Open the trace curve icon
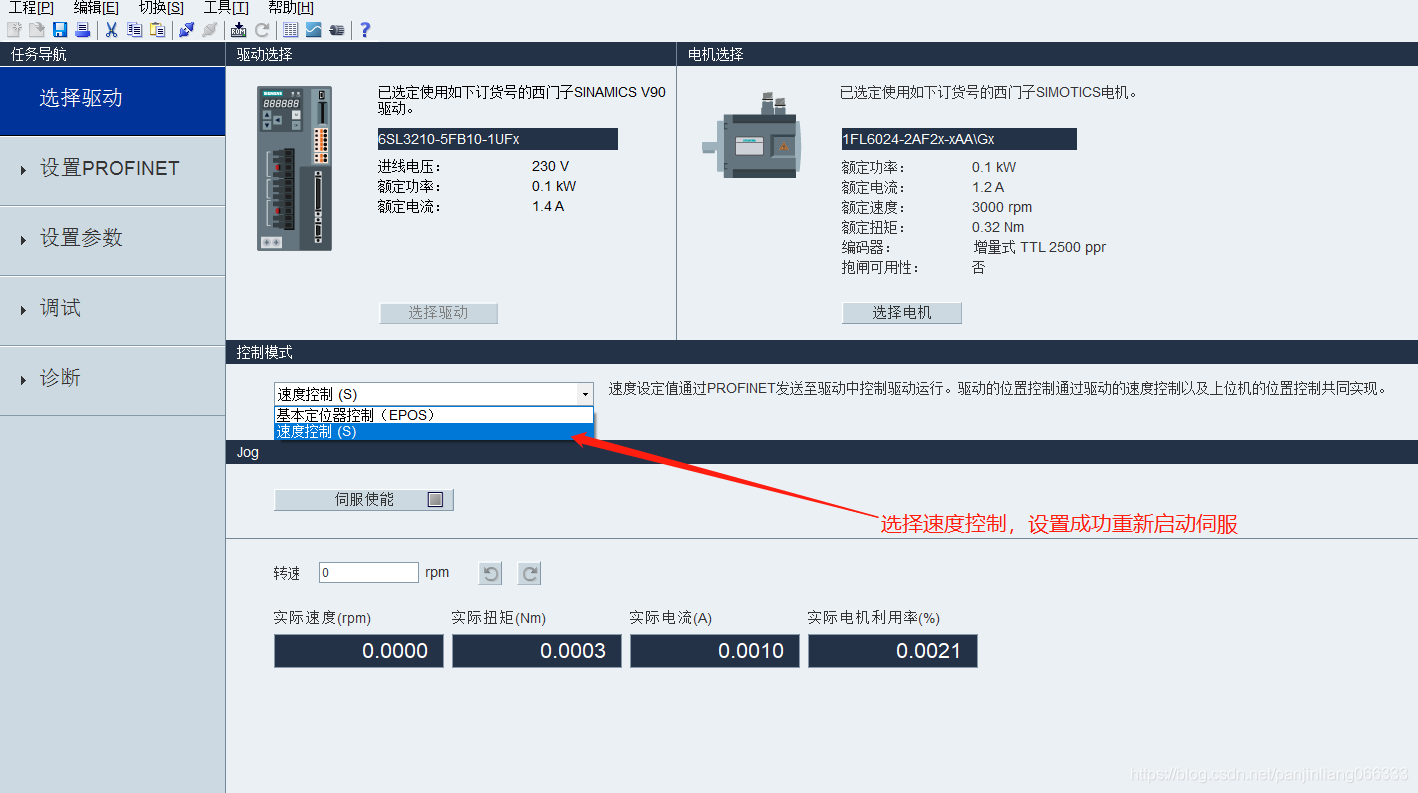The image size is (1418, 793). click(x=314, y=30)
